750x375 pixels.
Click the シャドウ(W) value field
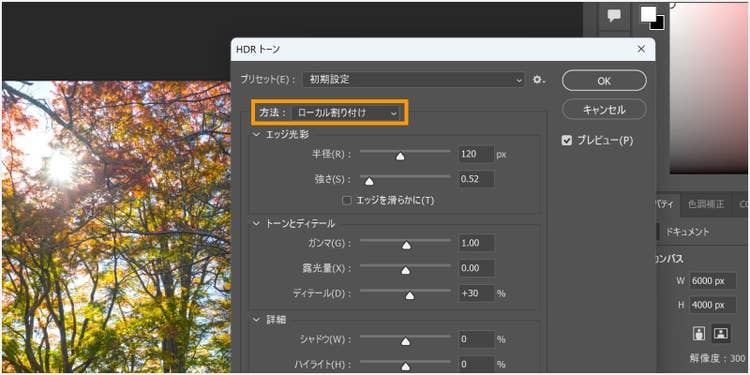point(476,340)
